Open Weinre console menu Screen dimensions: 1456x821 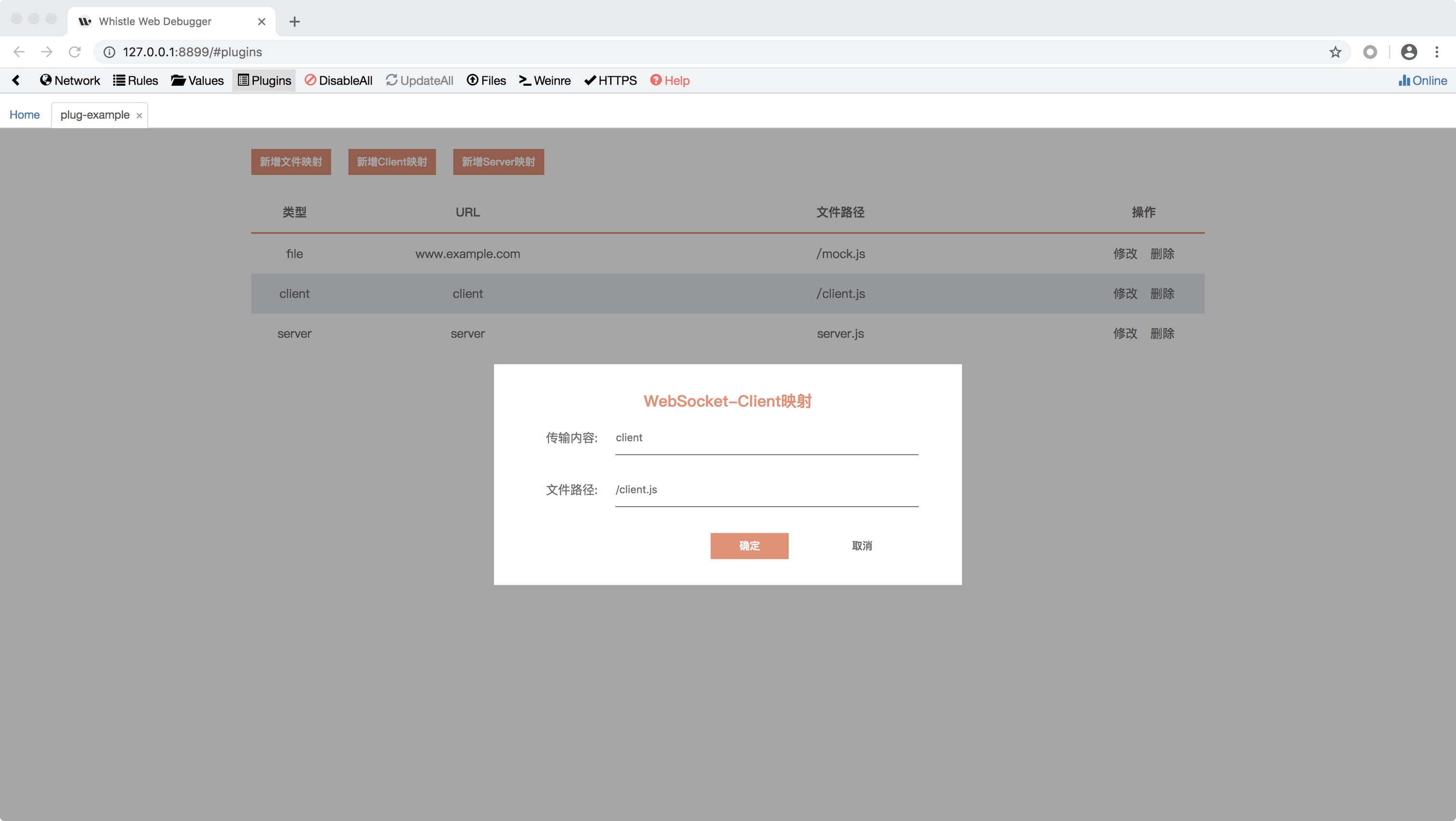544,80
